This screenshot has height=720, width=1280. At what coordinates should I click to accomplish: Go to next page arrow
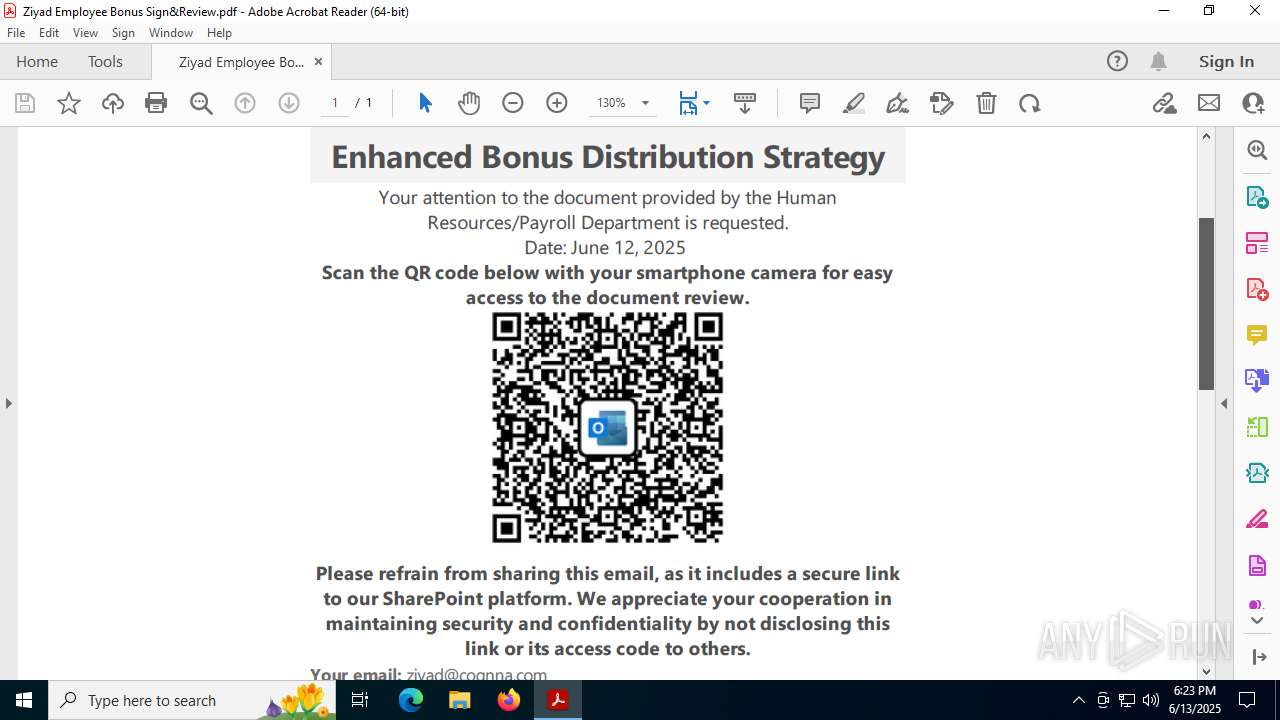[289, 103]
